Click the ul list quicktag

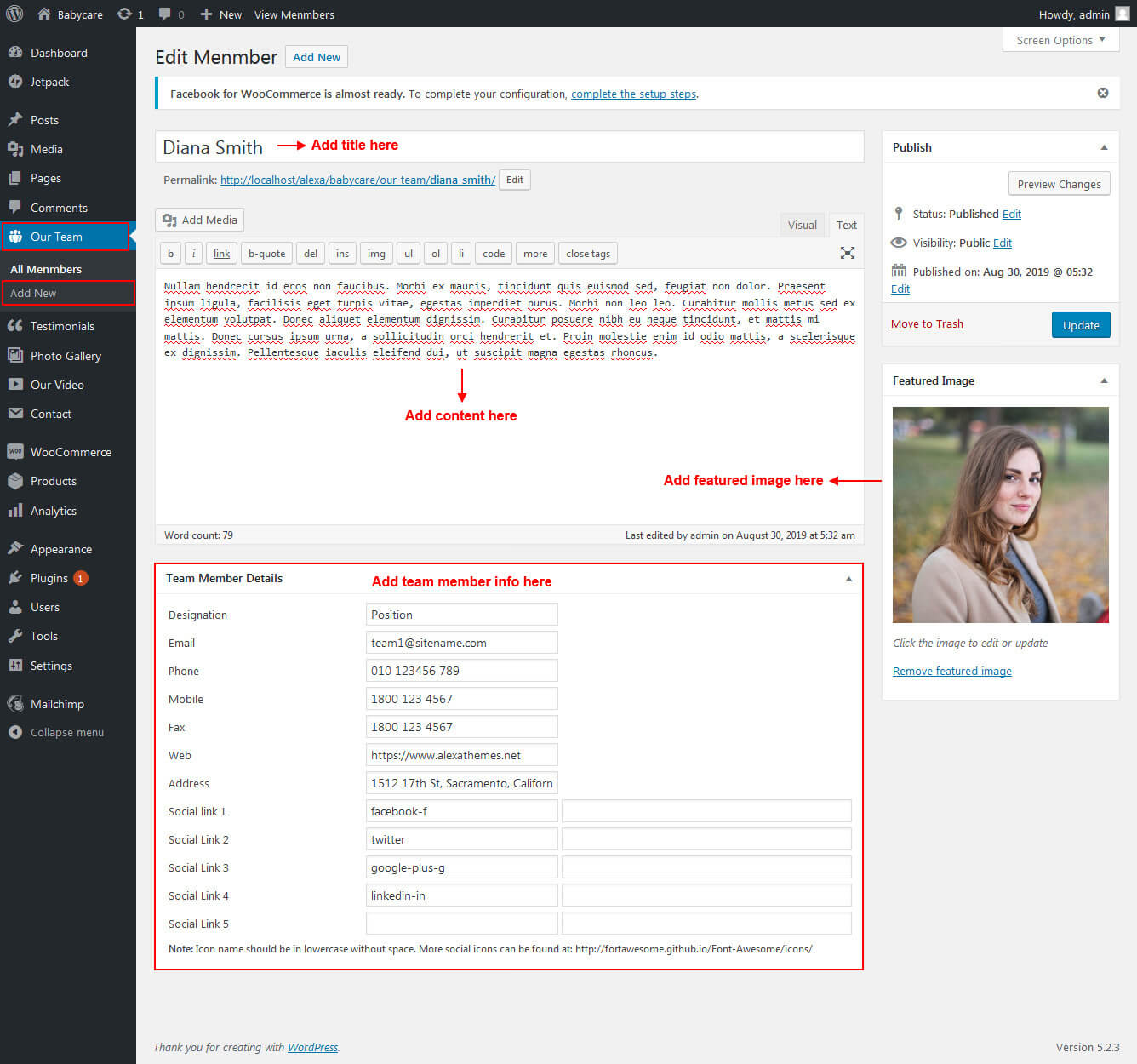point(409,253)
